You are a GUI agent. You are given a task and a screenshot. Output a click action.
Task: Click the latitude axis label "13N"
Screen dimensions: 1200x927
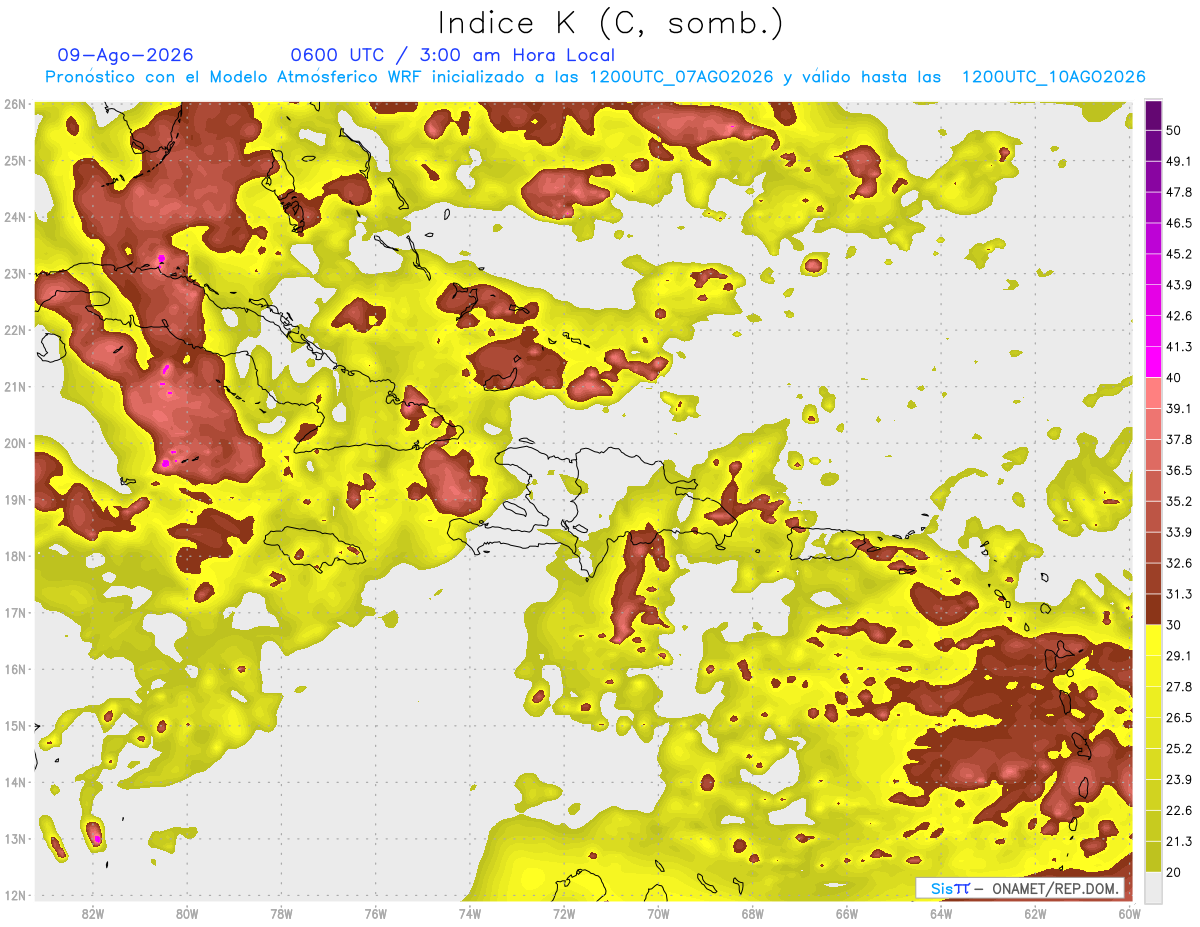coord(14,838)
